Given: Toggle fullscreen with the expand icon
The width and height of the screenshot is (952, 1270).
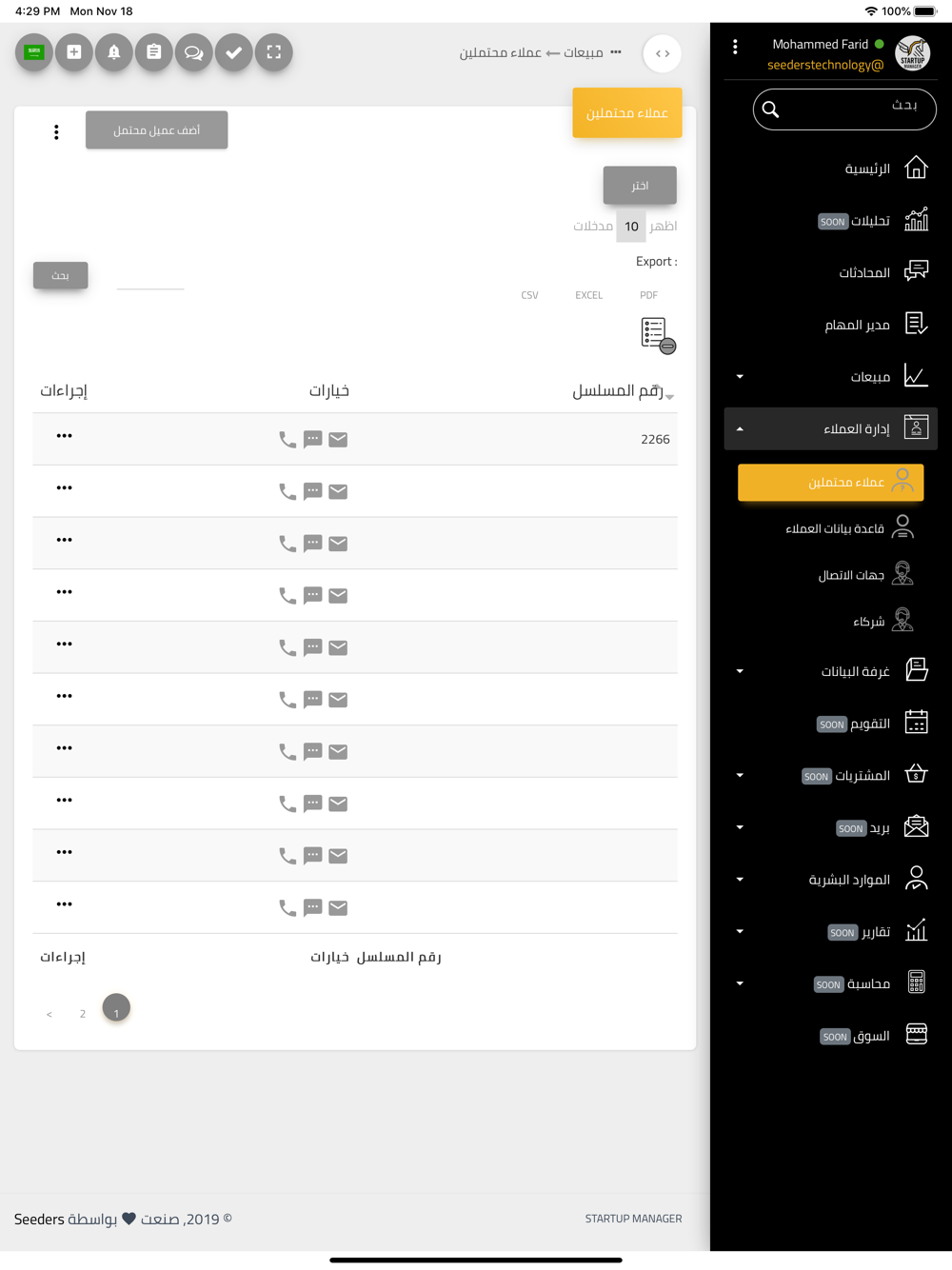Looking at the screenshot, I should 274,52.
